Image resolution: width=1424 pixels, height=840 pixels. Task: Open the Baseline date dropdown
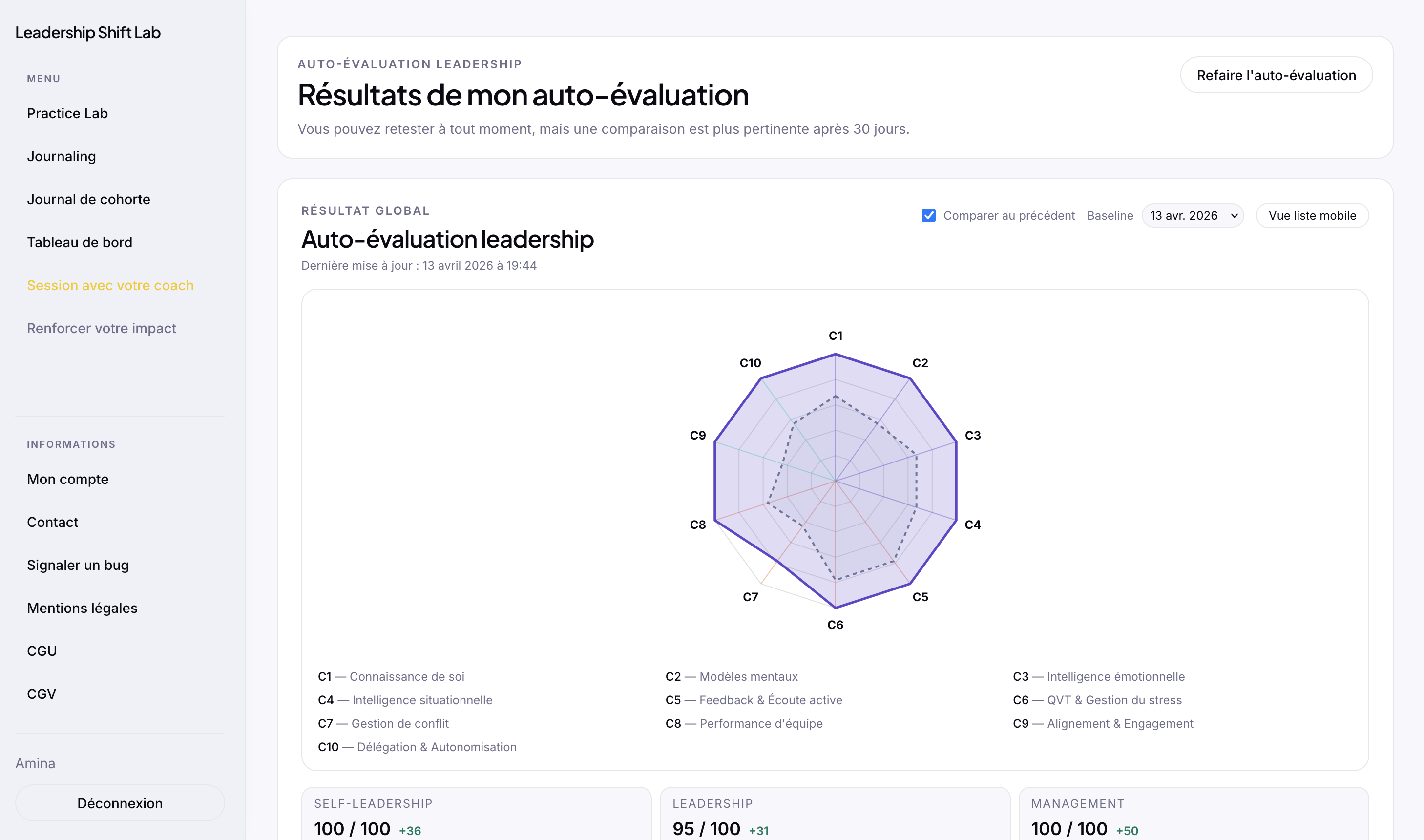coord(1193,216)
